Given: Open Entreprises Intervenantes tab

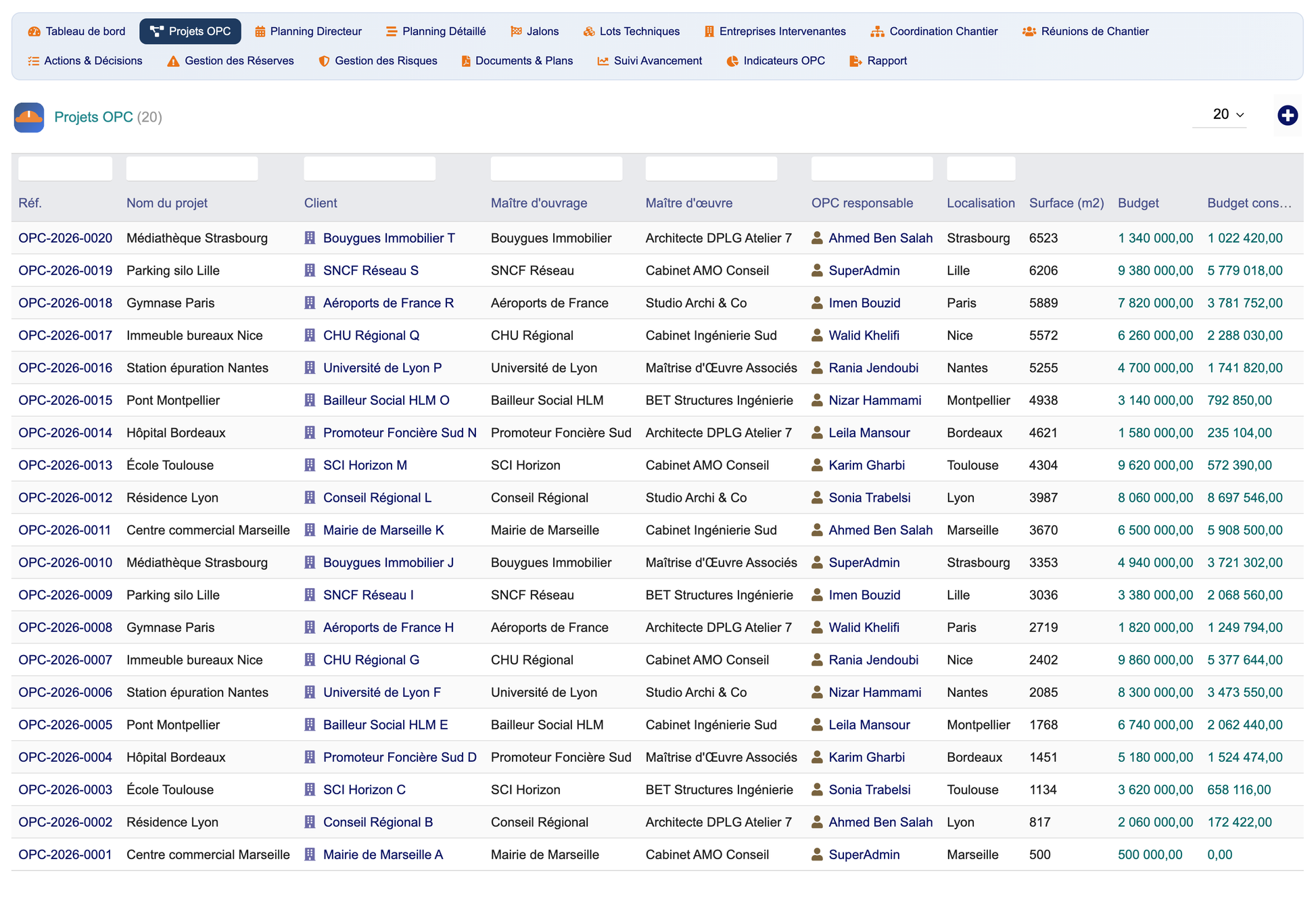Looking at the screenshot, I should [x=775, y=31].
